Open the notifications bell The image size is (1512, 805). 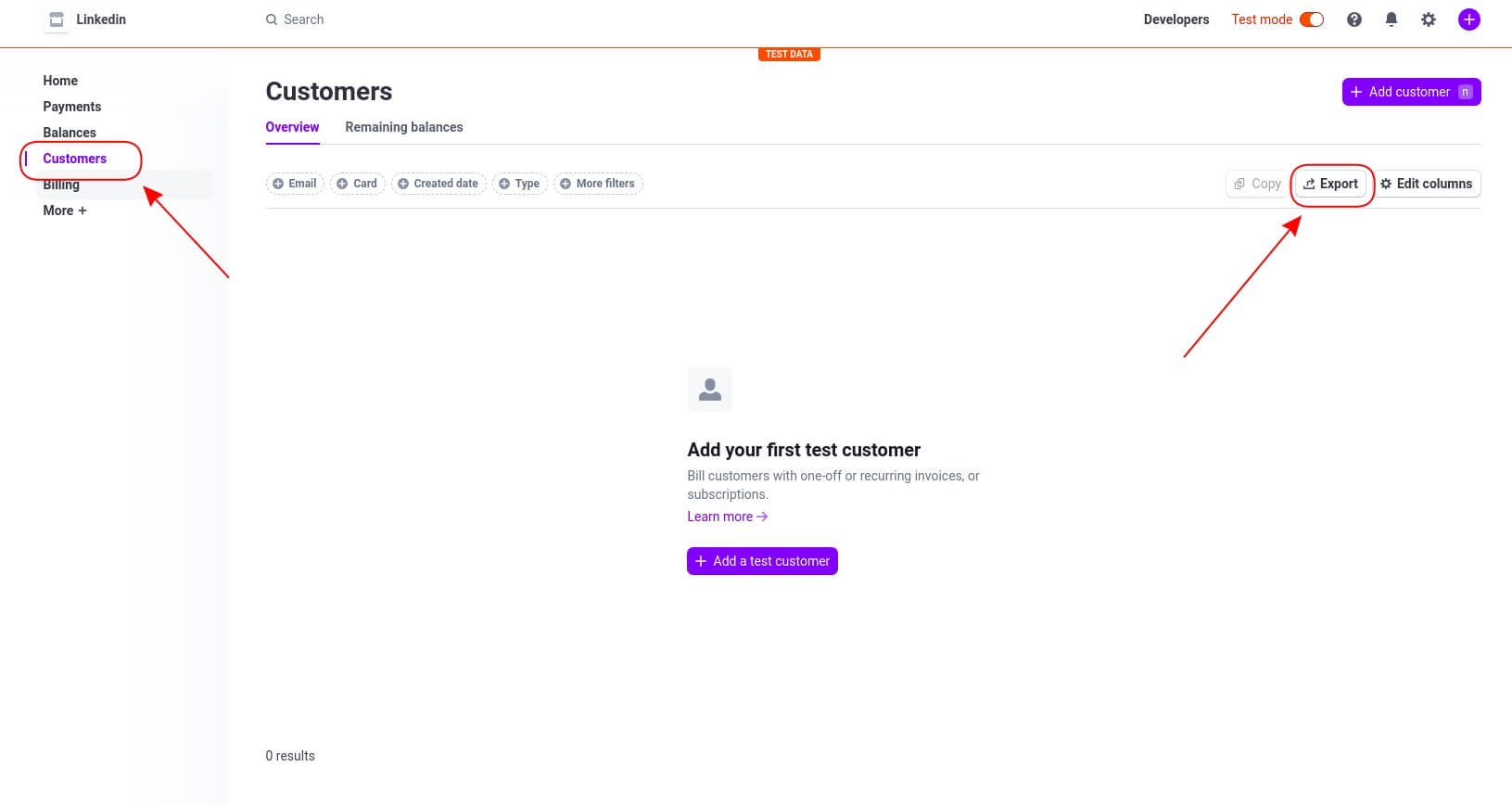(x=1391, y=19)
